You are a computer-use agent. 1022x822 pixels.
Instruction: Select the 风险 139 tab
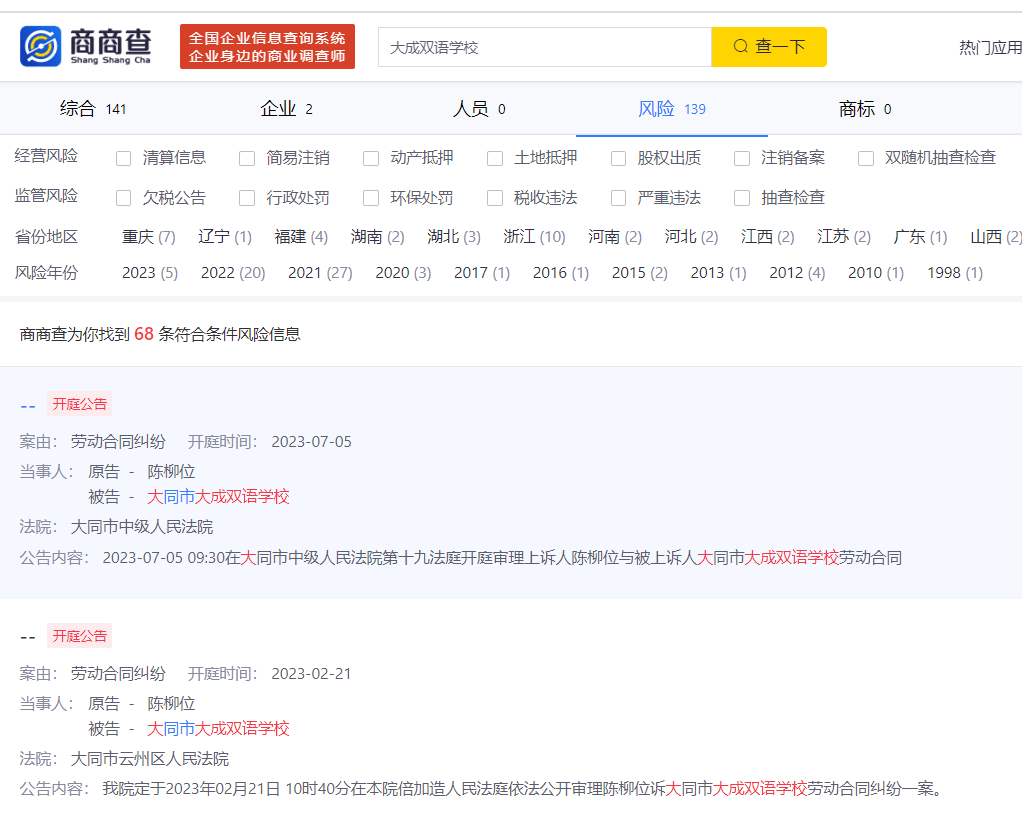point(671,109)
